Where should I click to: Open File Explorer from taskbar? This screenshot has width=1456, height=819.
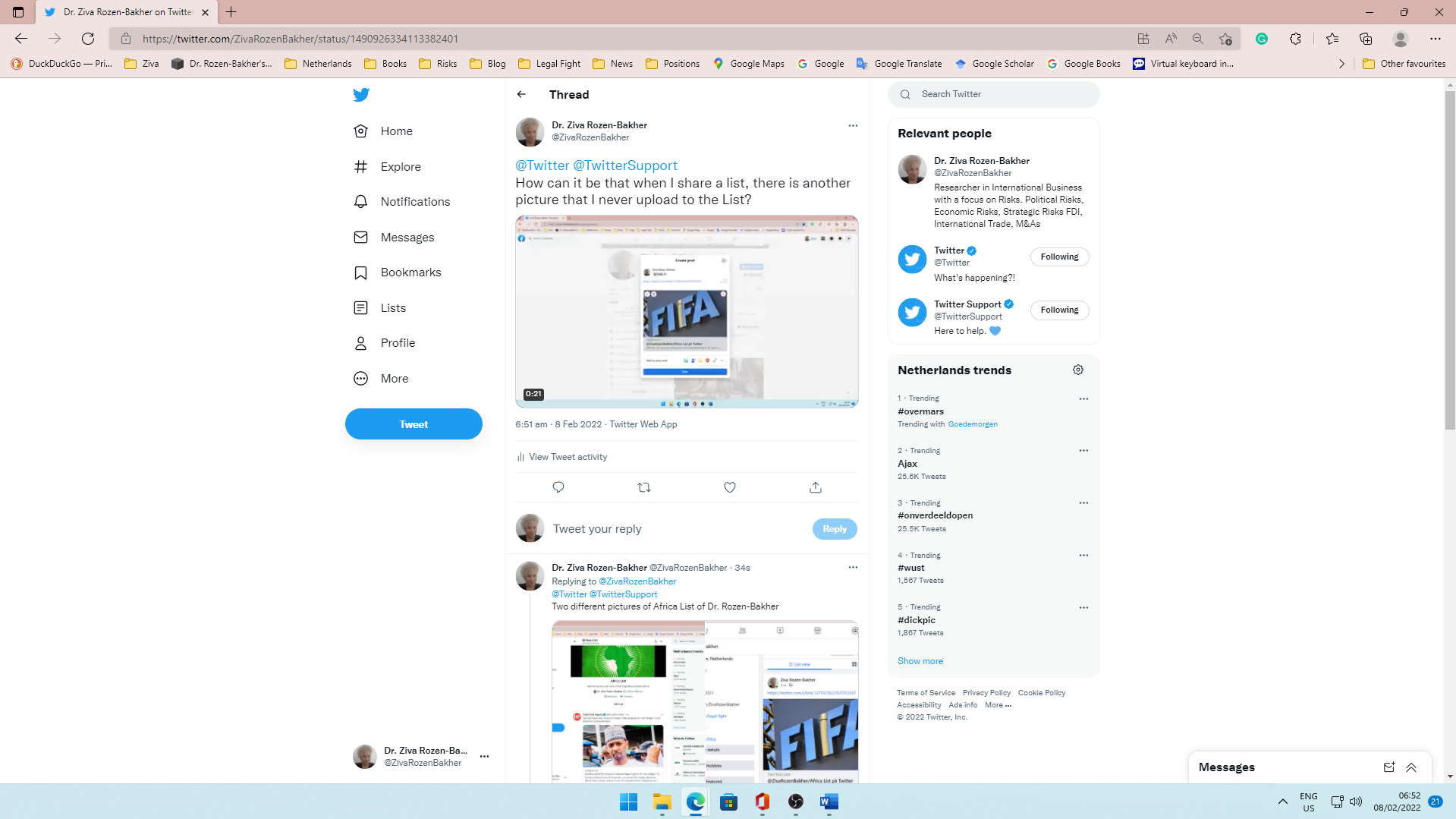click(x=662, y=802)
